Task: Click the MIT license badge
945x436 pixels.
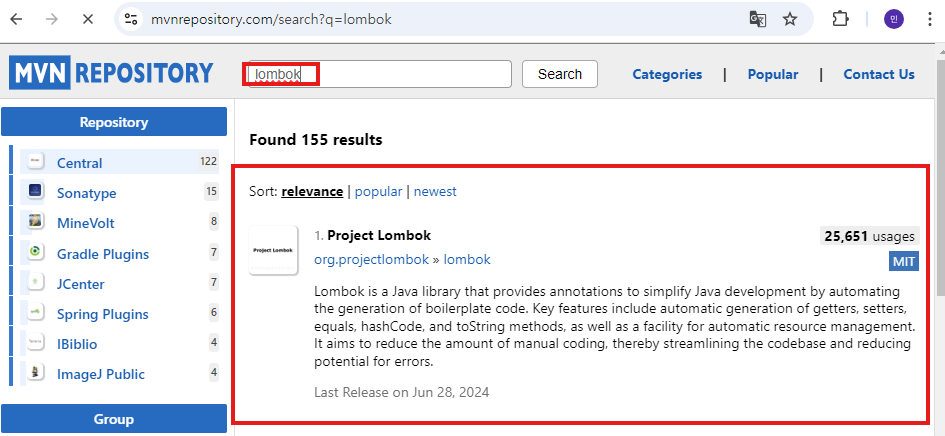Action: tap(904, 262)
